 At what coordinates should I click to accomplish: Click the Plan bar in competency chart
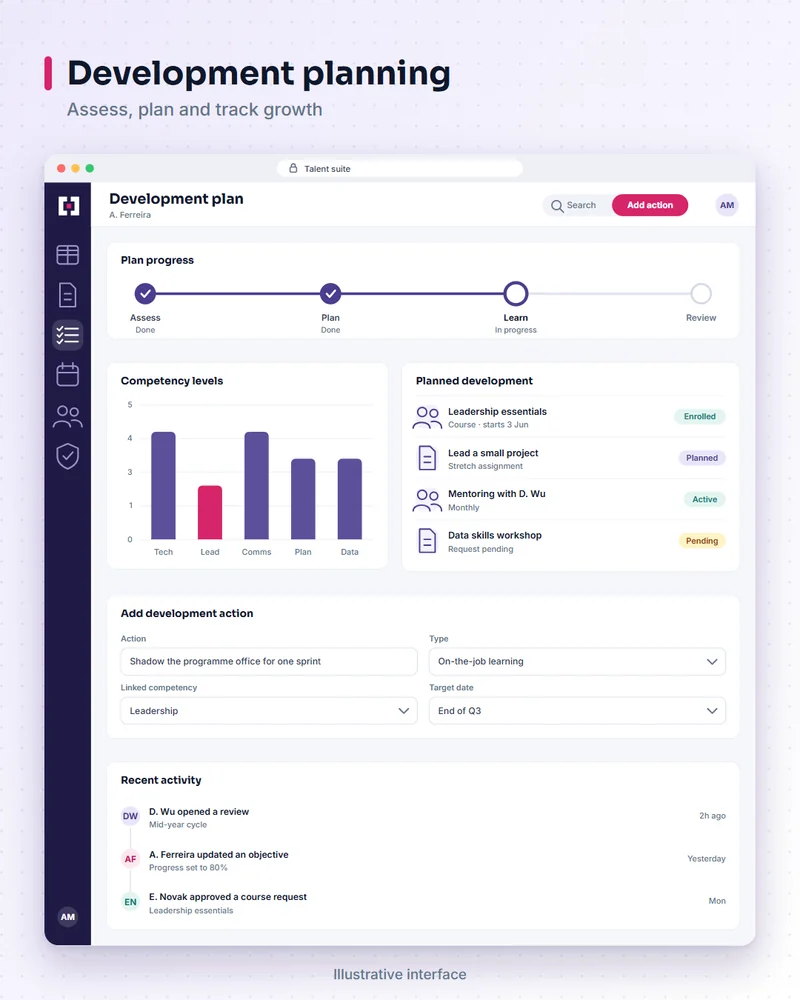coord(303,499)
